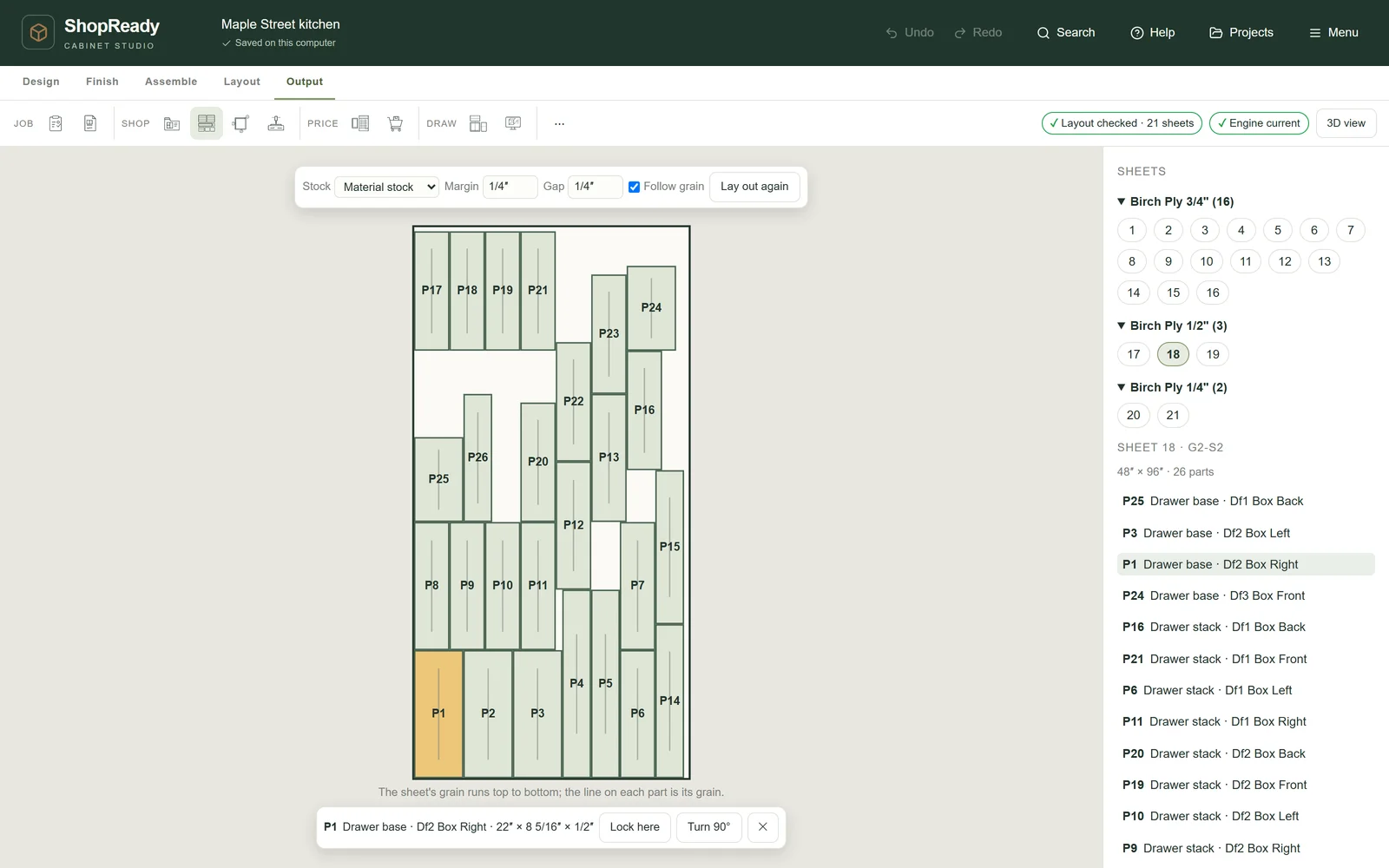Open the hamburger Menu
The image size is (1389, 868).
(x=1333, y=32)
